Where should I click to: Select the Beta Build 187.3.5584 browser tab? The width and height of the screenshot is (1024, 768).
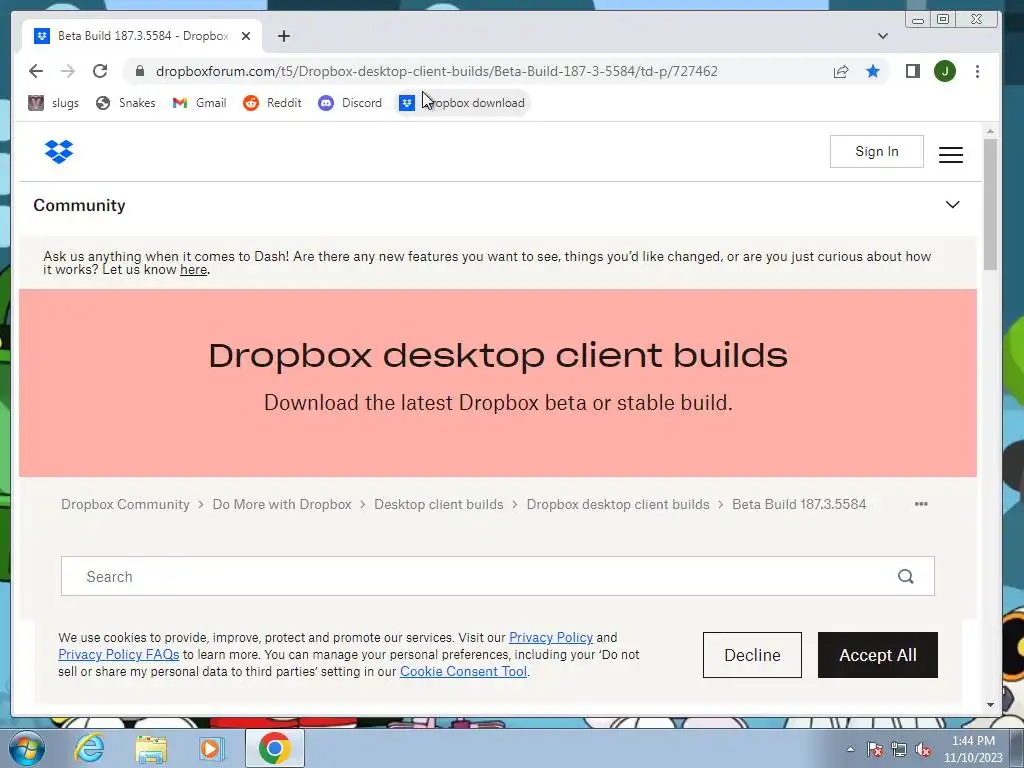click(x=142, y=36)
